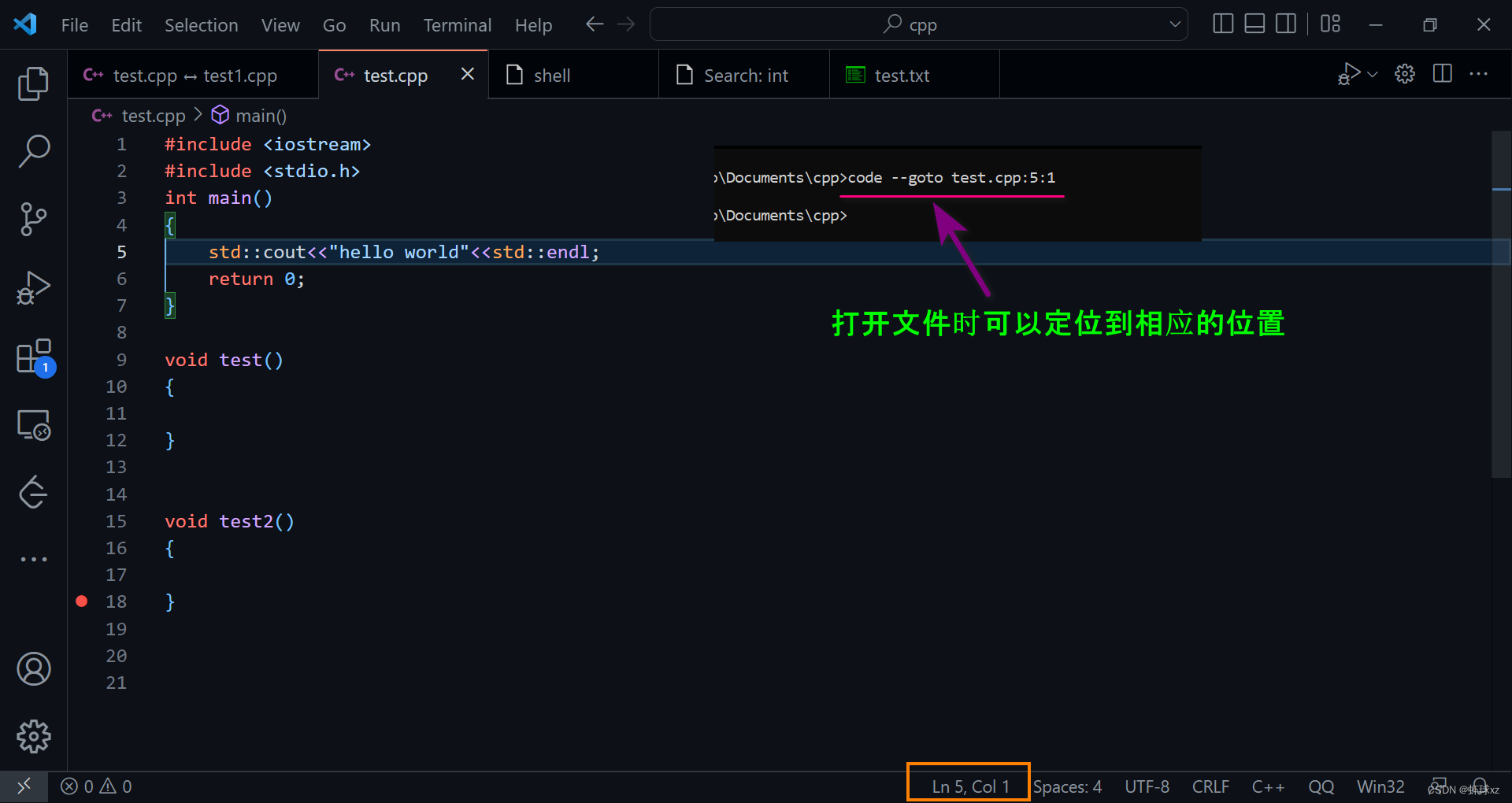Change end of line sequence CRLF

pos(1210,786)
